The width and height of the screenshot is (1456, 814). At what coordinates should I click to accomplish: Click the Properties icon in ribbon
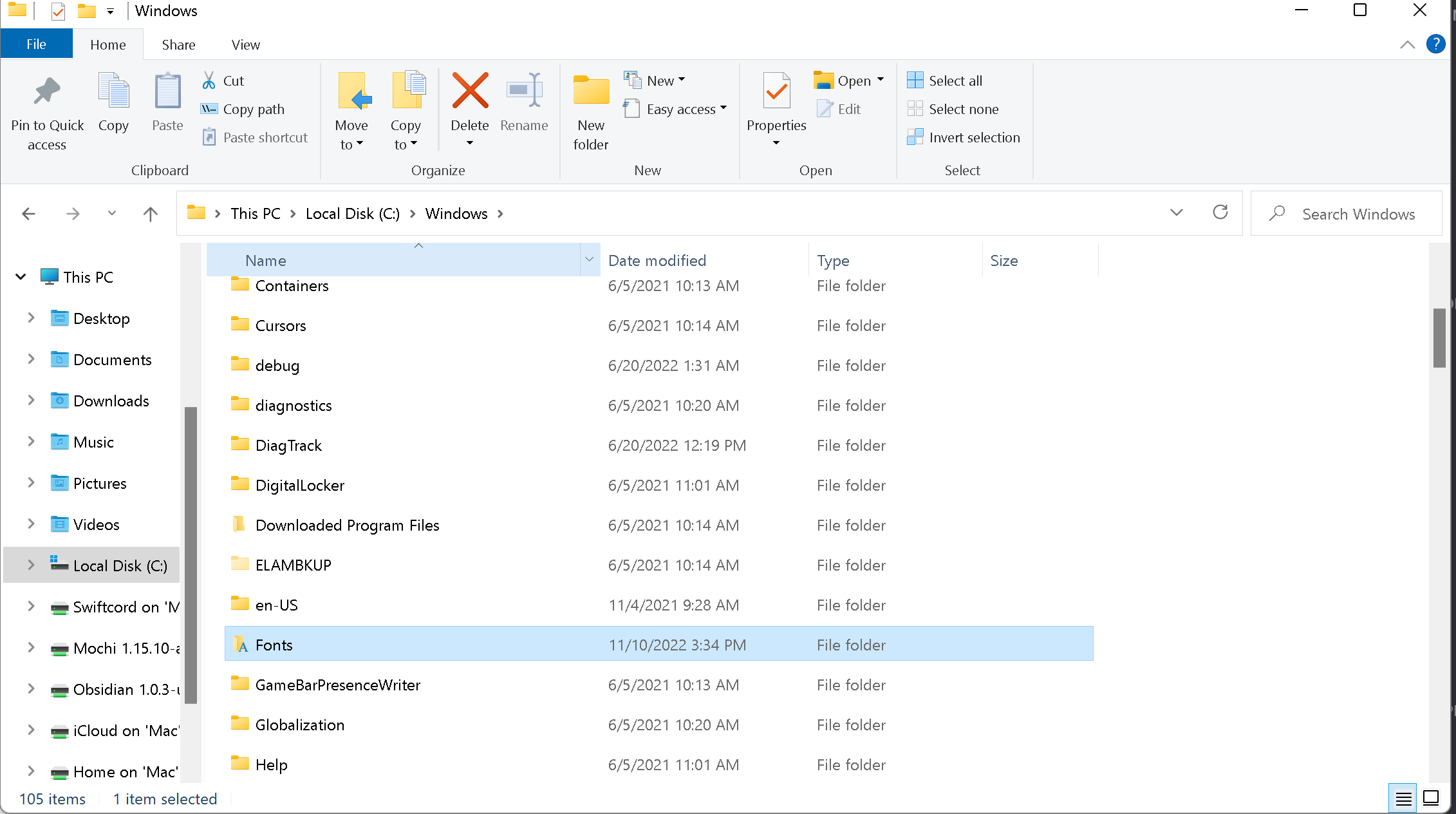(776, 91)
